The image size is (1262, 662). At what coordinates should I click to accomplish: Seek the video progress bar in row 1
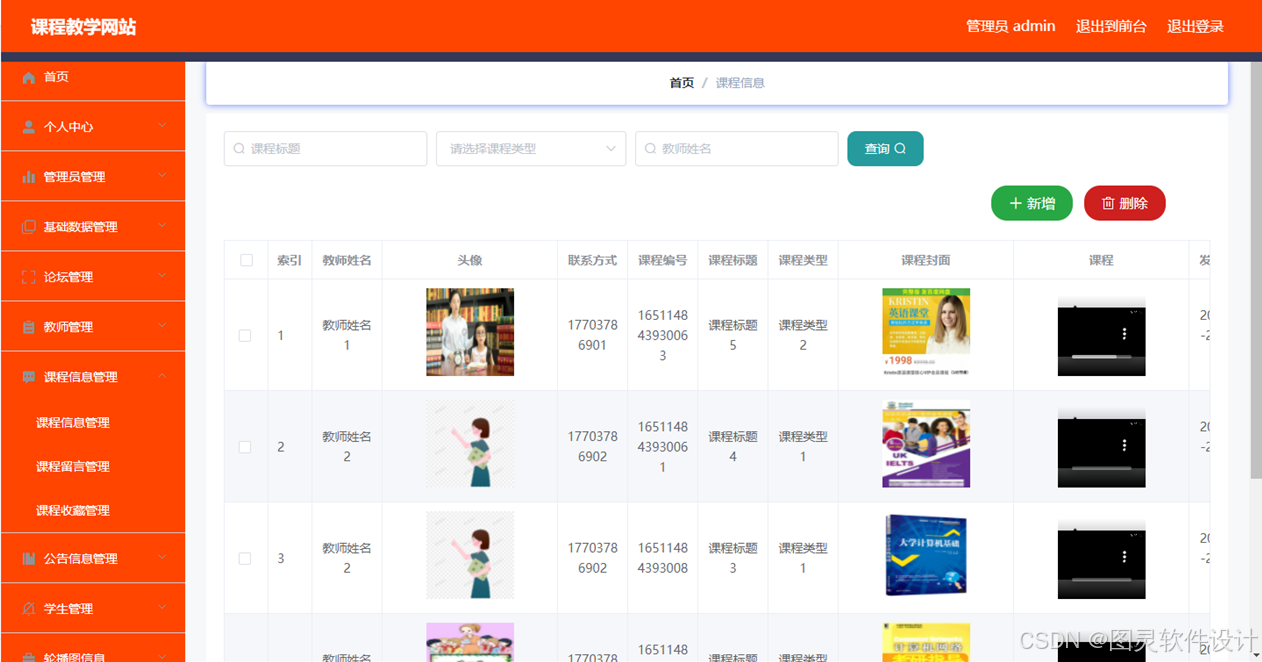click(x=1101, y=357)
